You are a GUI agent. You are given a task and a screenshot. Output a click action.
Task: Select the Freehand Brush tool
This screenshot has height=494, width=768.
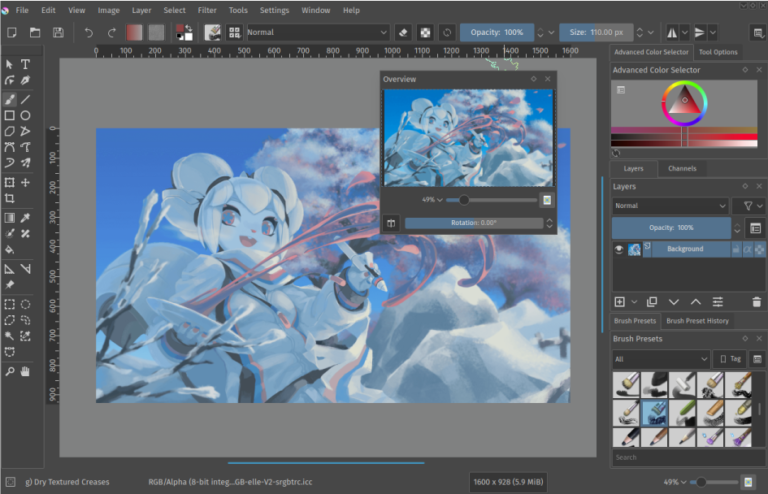[9, 99]
